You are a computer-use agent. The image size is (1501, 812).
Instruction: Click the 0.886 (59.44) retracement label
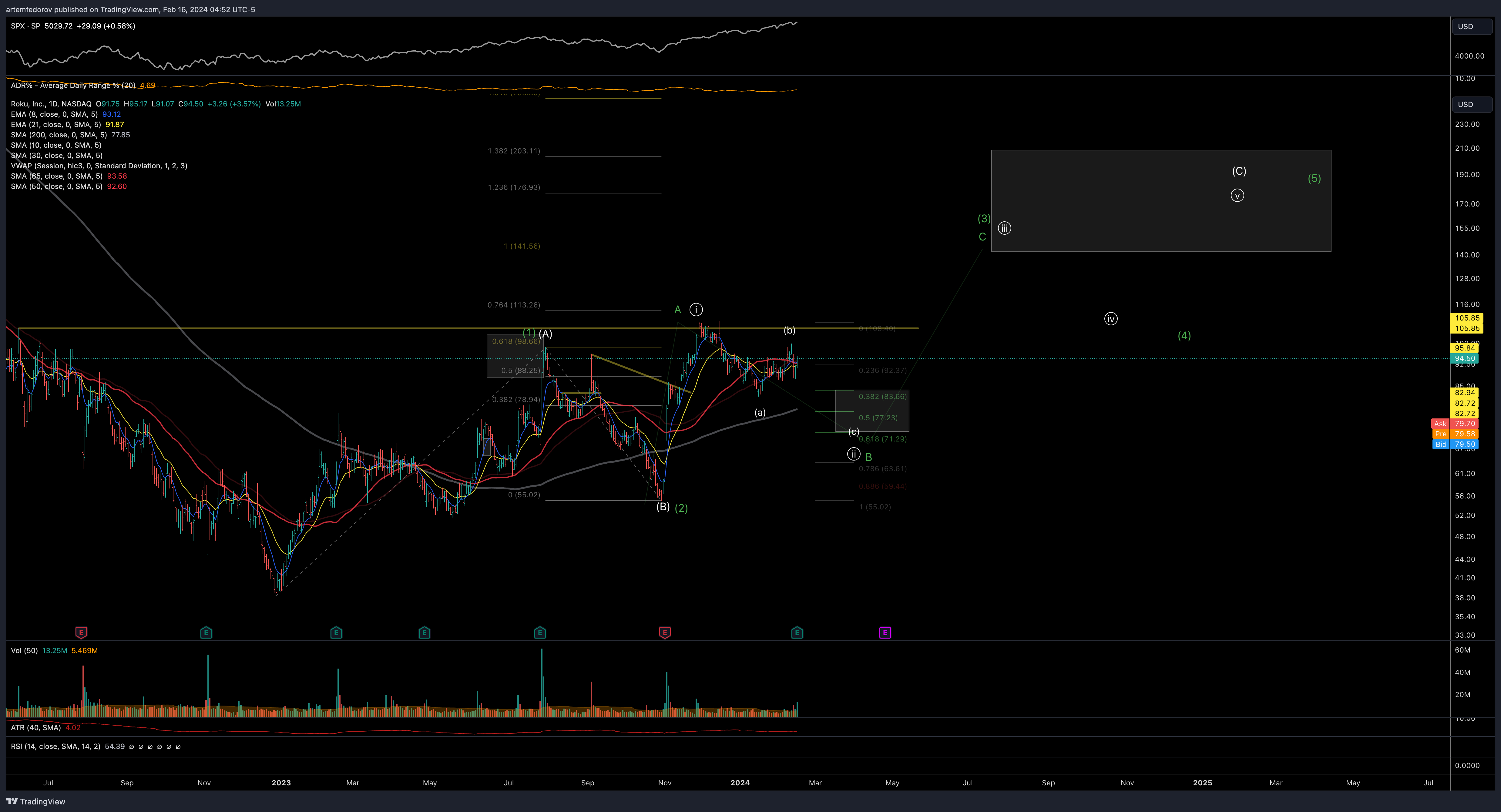click(x=883, y=486)
